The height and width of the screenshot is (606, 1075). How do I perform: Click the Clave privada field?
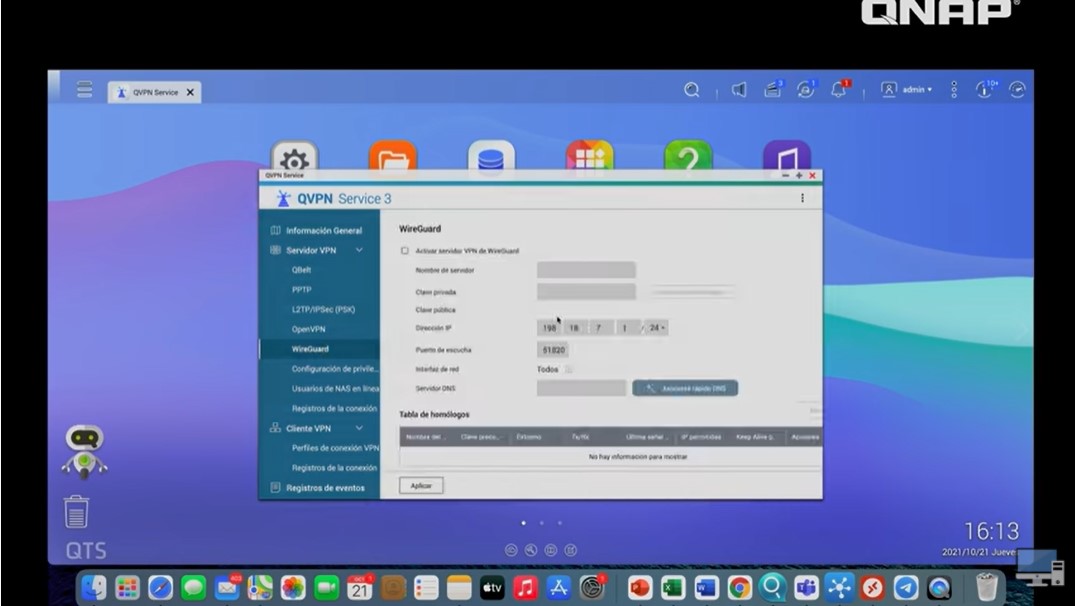(586, 291)
